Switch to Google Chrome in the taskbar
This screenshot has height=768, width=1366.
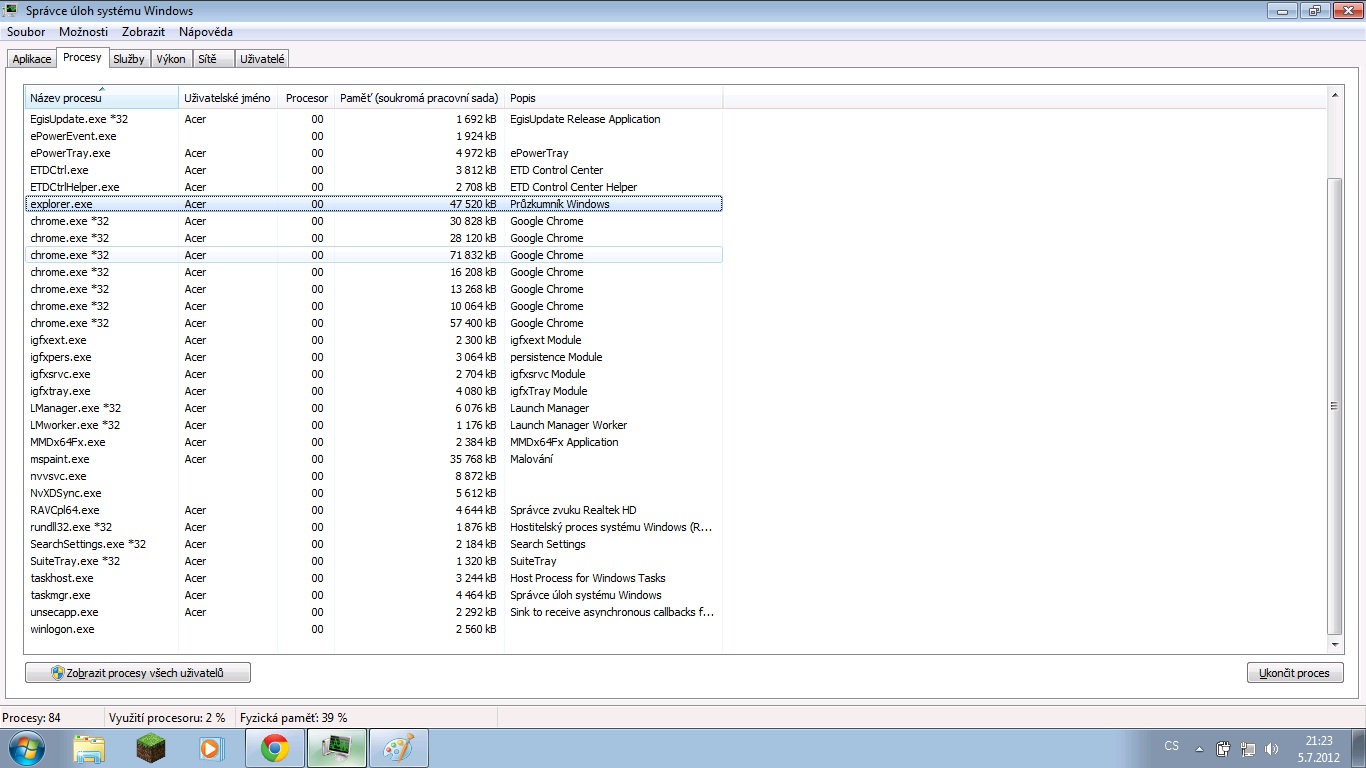(274, 748)
